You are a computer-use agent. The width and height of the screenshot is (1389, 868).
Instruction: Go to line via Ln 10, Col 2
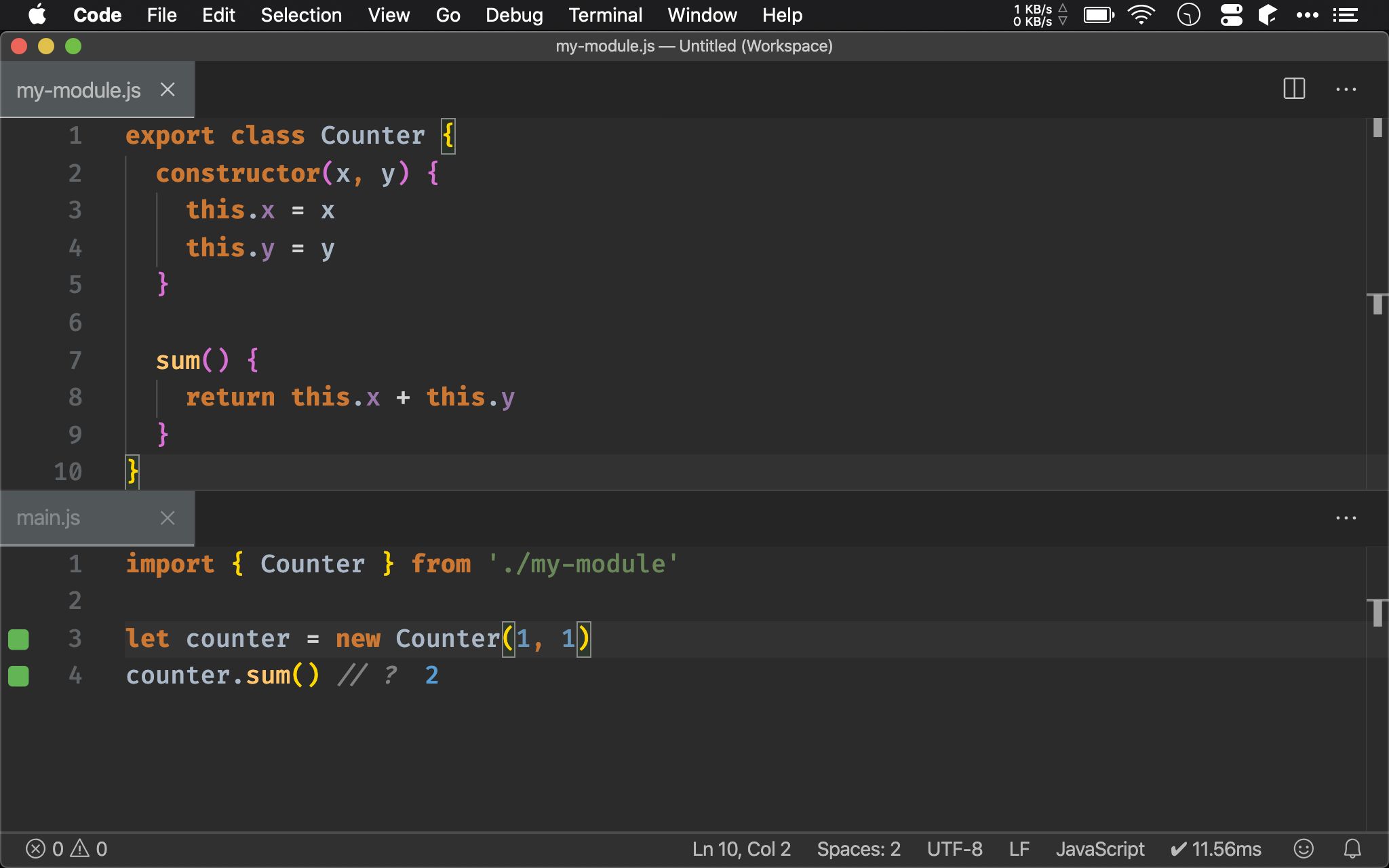741,849
